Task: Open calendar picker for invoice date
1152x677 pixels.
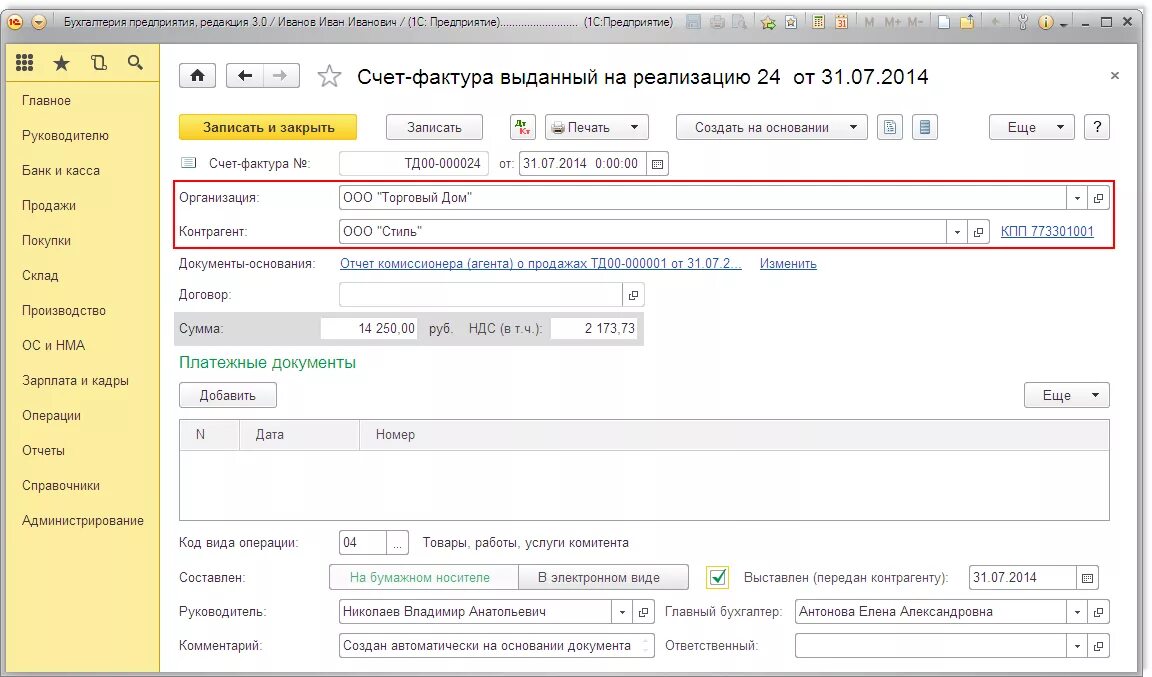Action: 658,164
